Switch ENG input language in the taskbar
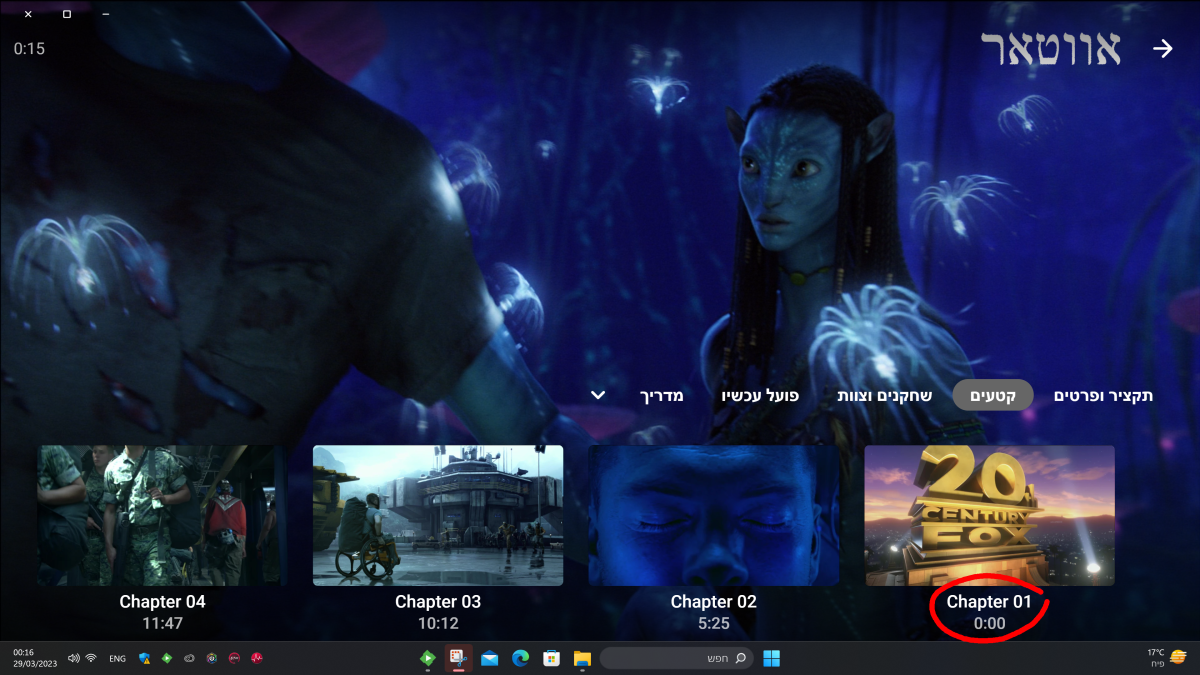1200x675 pixels. click(x=117, y=658)
